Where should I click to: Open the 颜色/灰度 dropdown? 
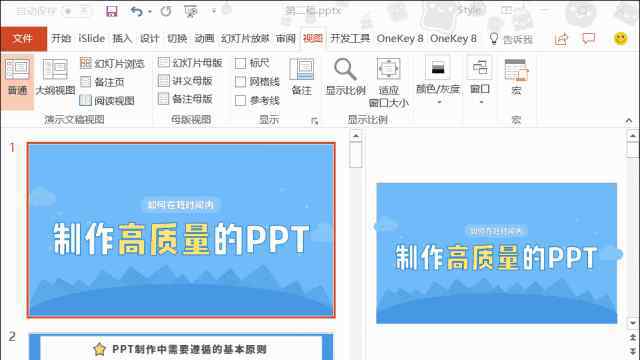tap(438, 81)
